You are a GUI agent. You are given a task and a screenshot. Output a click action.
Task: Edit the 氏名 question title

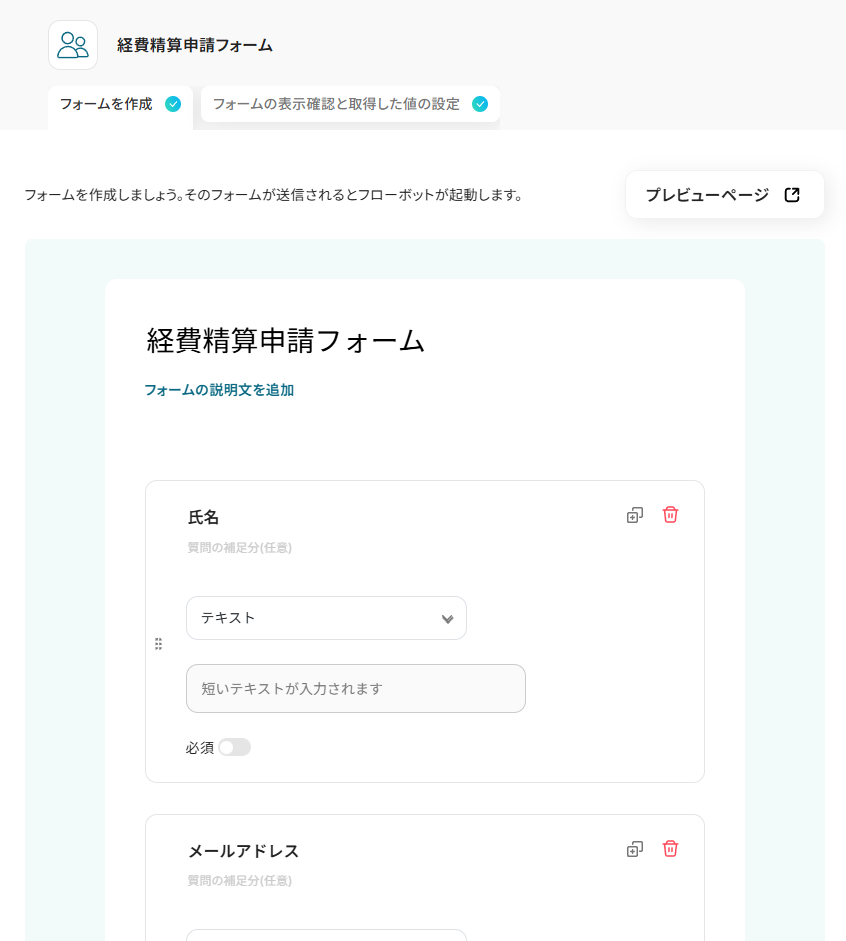tap(203, 517)
